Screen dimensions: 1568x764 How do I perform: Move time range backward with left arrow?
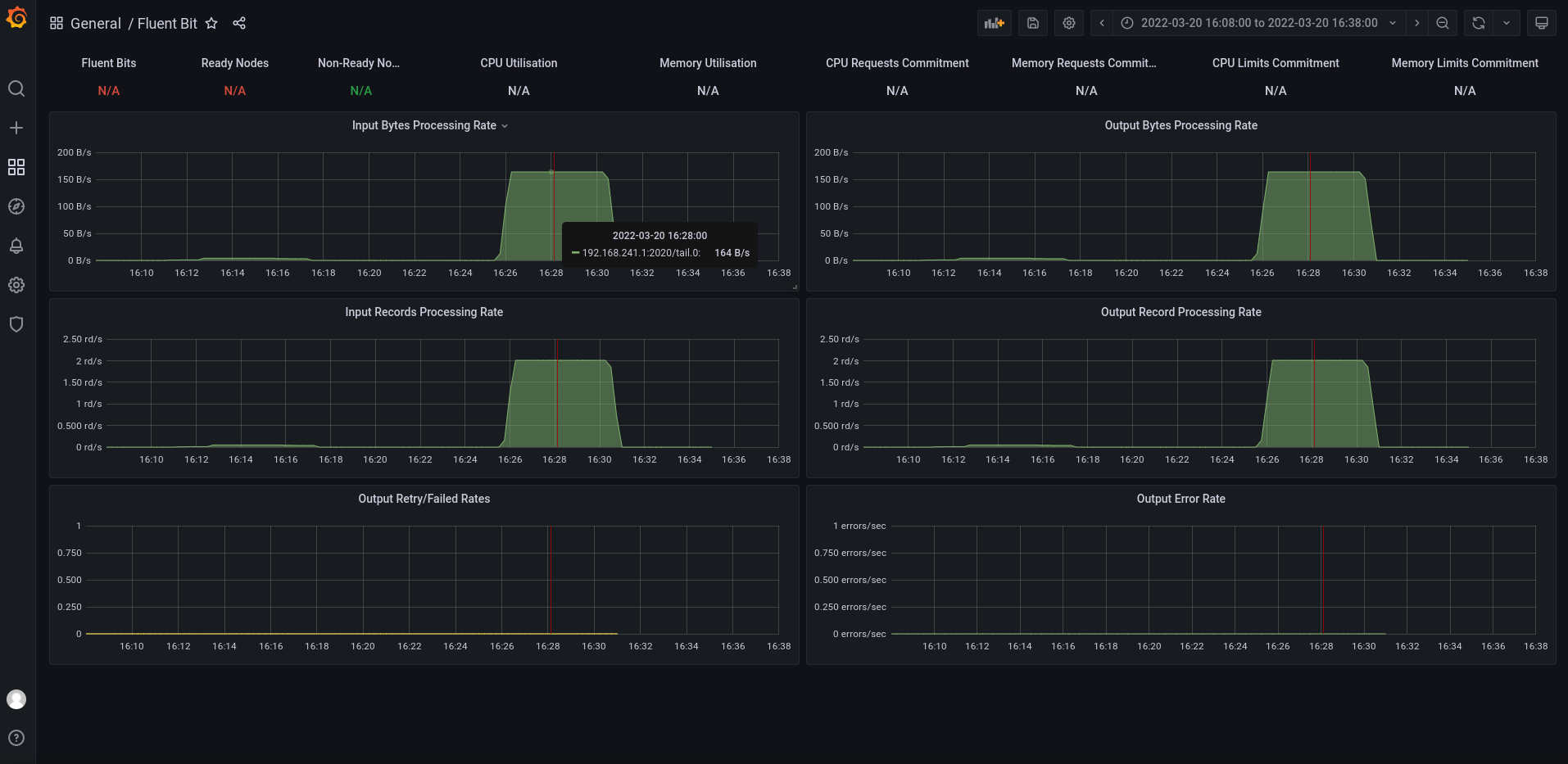[1102, 23]
